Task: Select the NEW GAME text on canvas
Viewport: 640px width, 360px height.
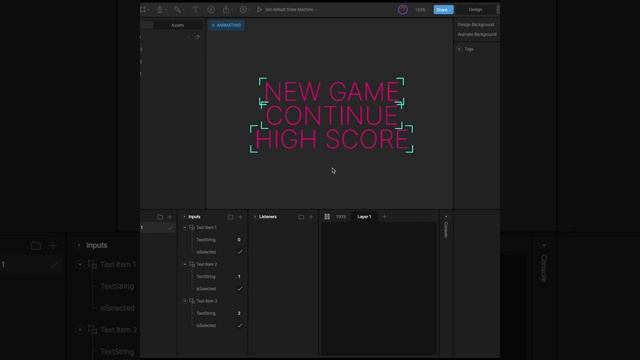Action: tap(331, 91)
